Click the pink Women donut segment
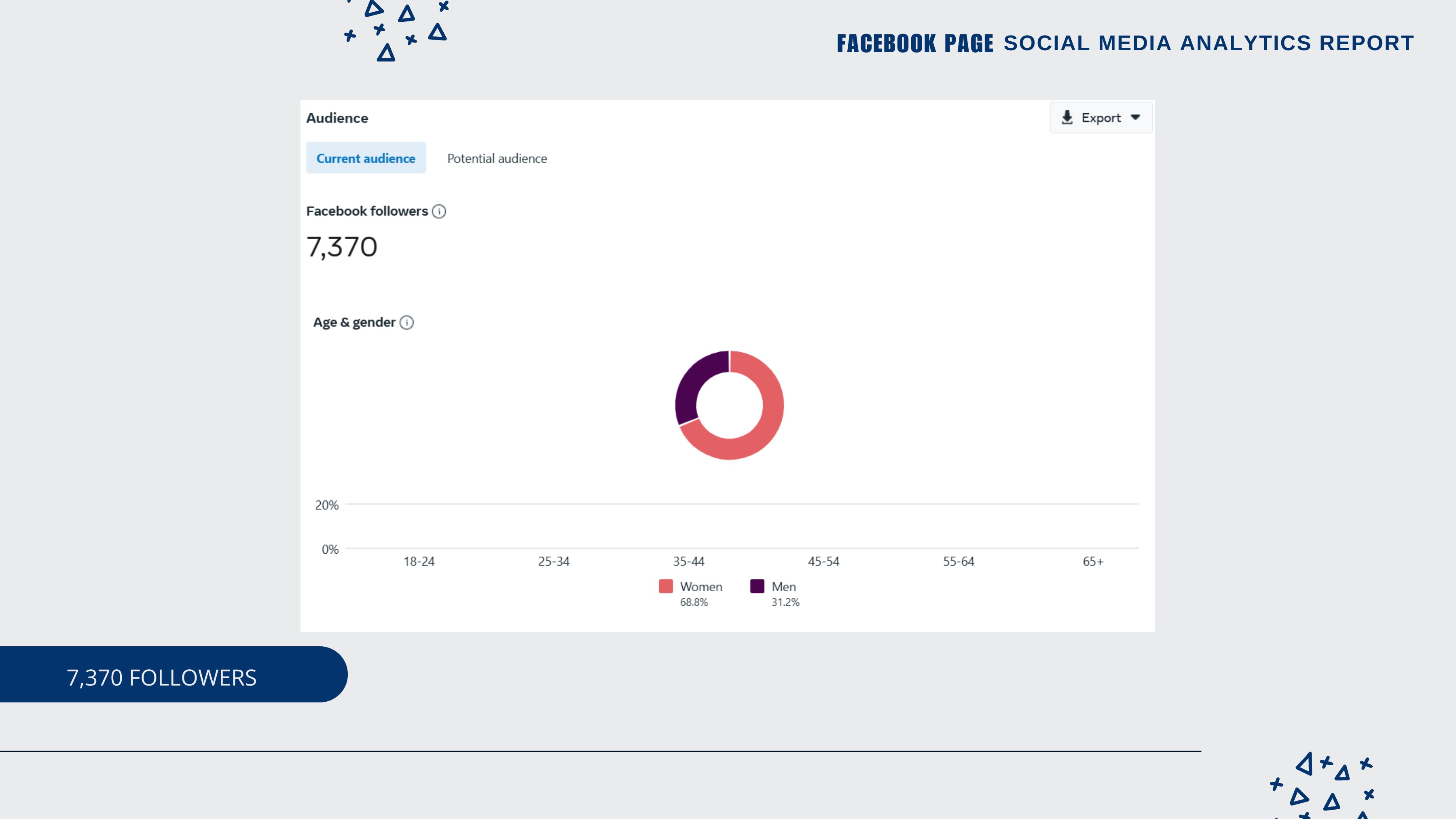 click(x=766, y=430)
